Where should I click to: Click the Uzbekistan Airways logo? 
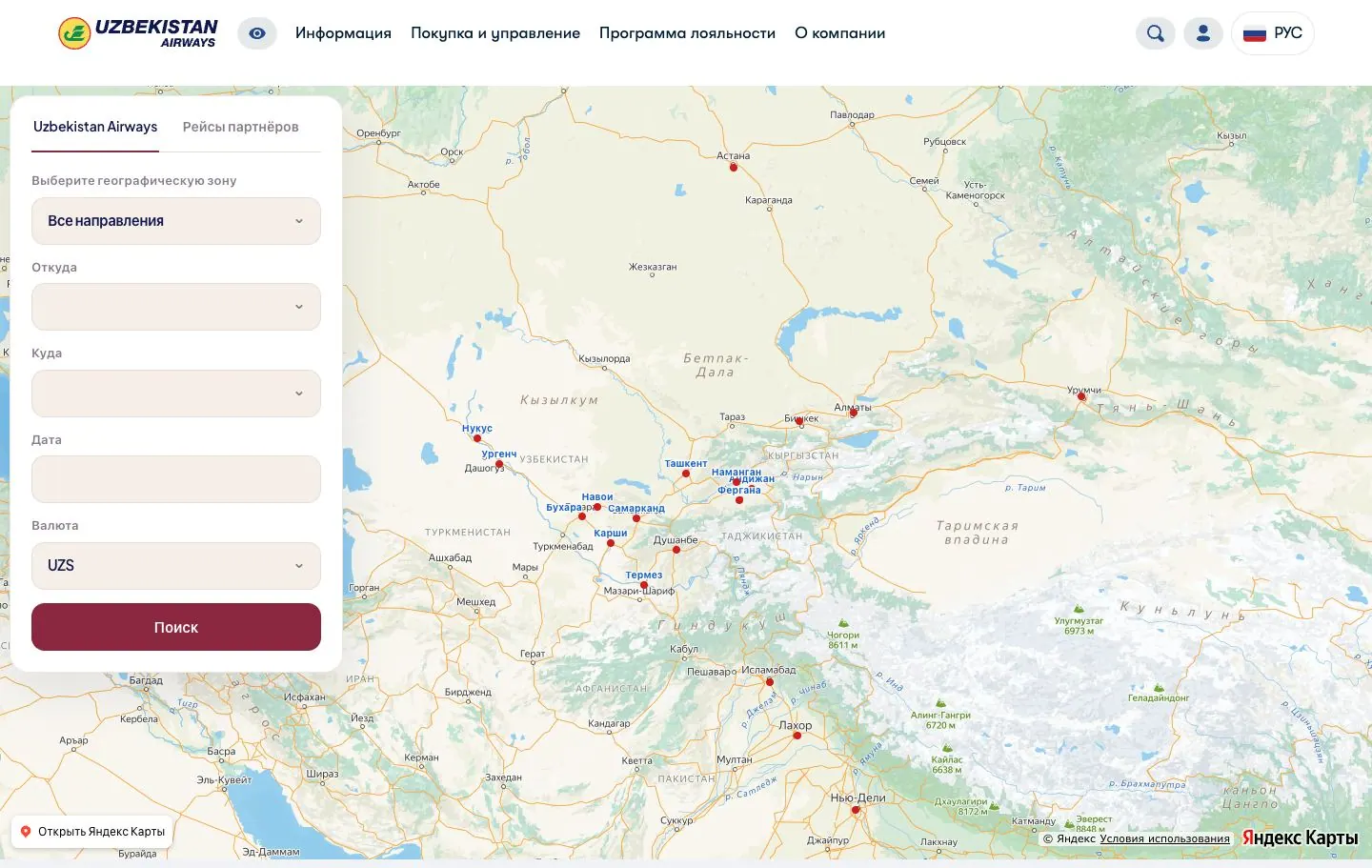tap(138, 33)
